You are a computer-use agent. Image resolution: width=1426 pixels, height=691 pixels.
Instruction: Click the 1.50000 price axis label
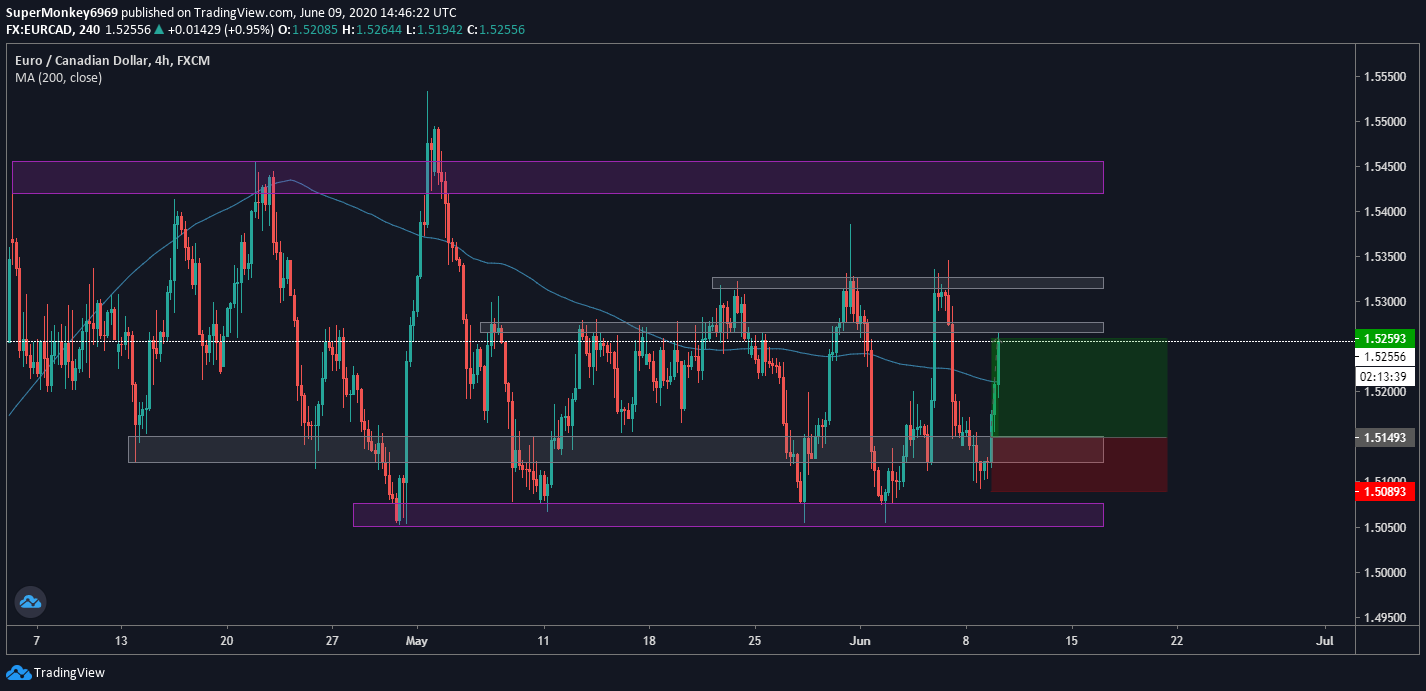coord(1383,573)
